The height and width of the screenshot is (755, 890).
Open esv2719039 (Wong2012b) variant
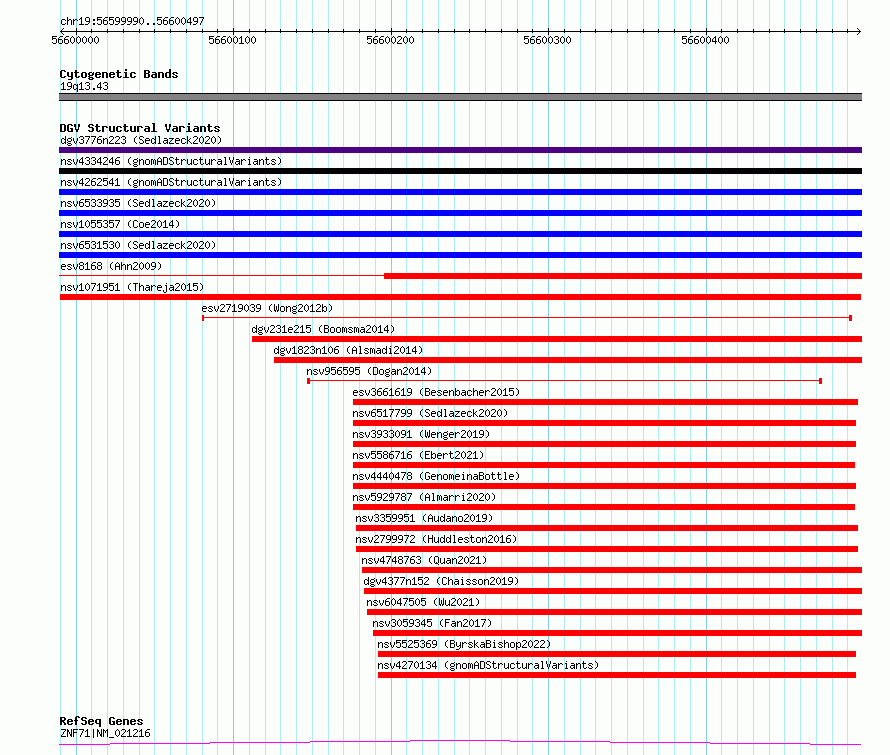267,308
